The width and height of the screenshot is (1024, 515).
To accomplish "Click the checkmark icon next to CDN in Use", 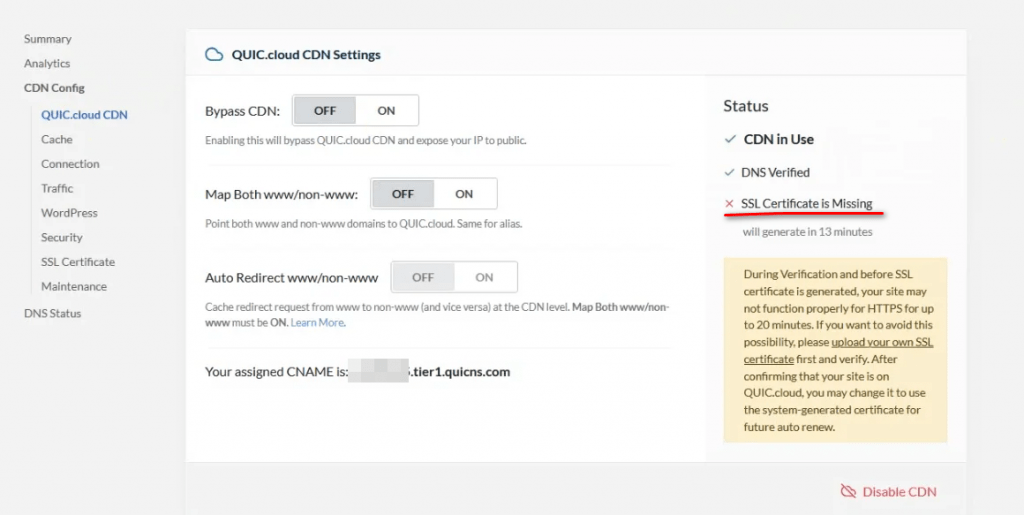I will (730, 139).
